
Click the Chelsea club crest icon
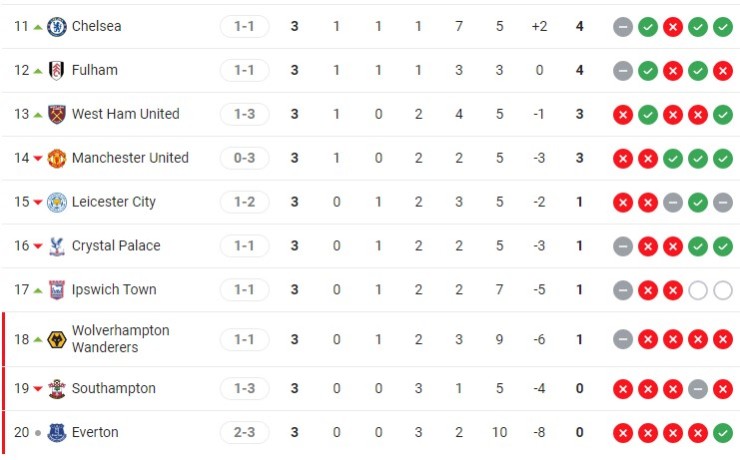(57, 26)
